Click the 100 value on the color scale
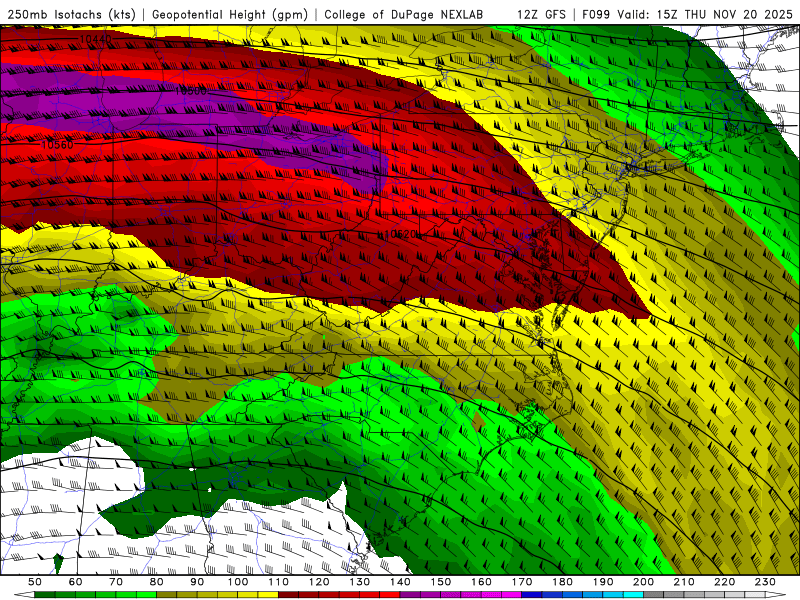Viewport: 800px width, 600px height. 238,582
